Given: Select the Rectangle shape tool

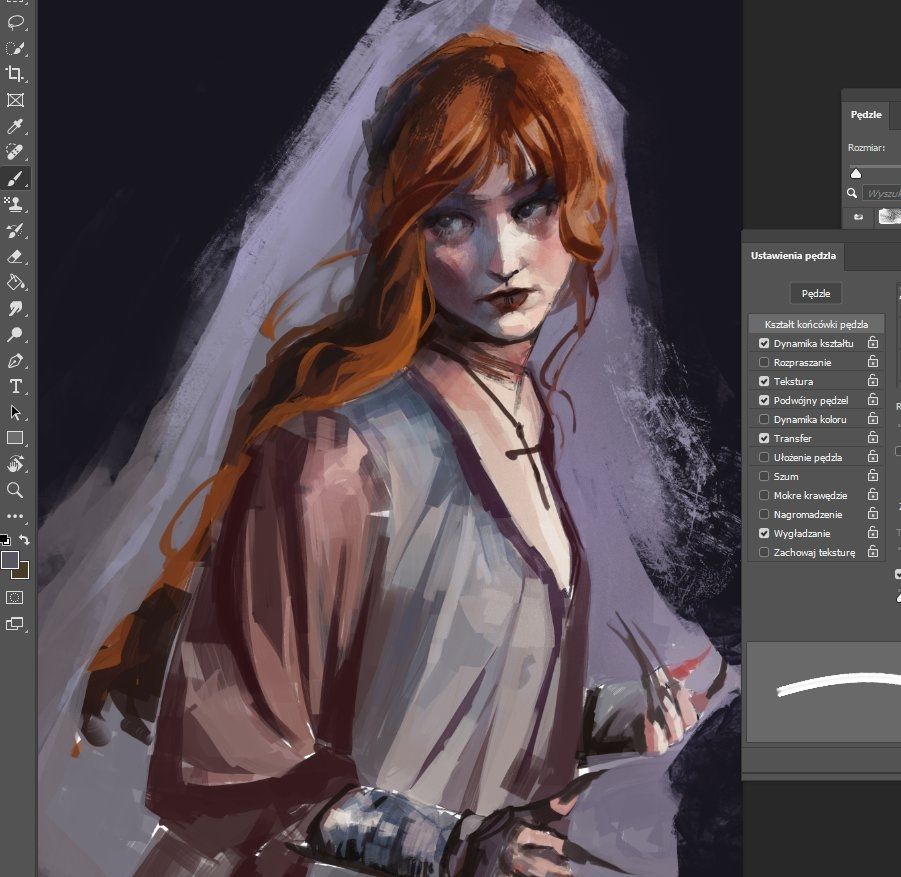Looking at the screenshot, I should (x=15, y=438).
